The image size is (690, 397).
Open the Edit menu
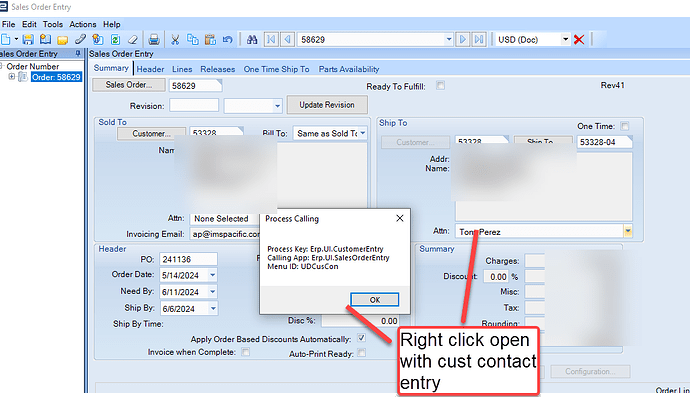pyautogui.click(x=29, y=25)
